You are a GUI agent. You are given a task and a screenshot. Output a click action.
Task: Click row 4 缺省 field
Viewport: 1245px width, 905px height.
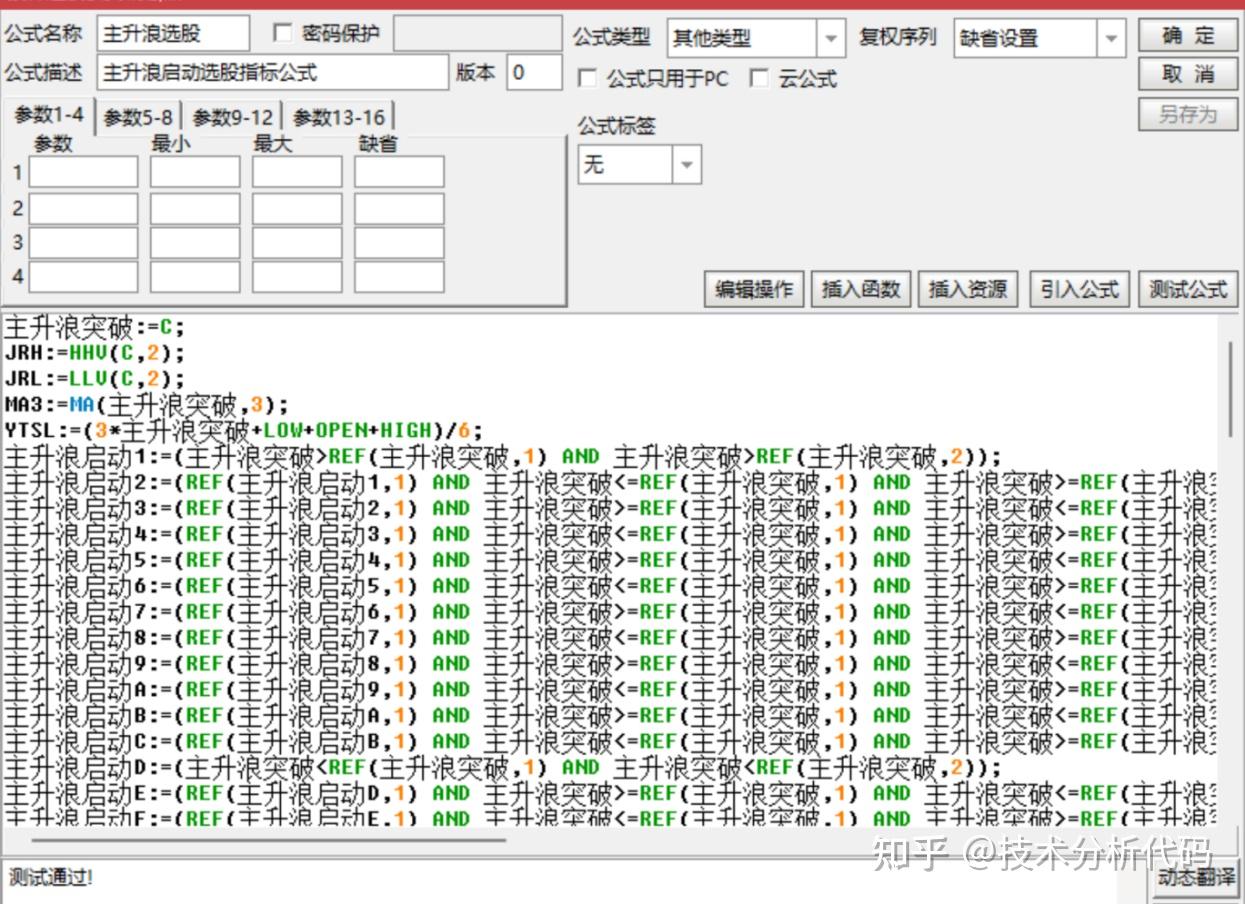point(399,276)
